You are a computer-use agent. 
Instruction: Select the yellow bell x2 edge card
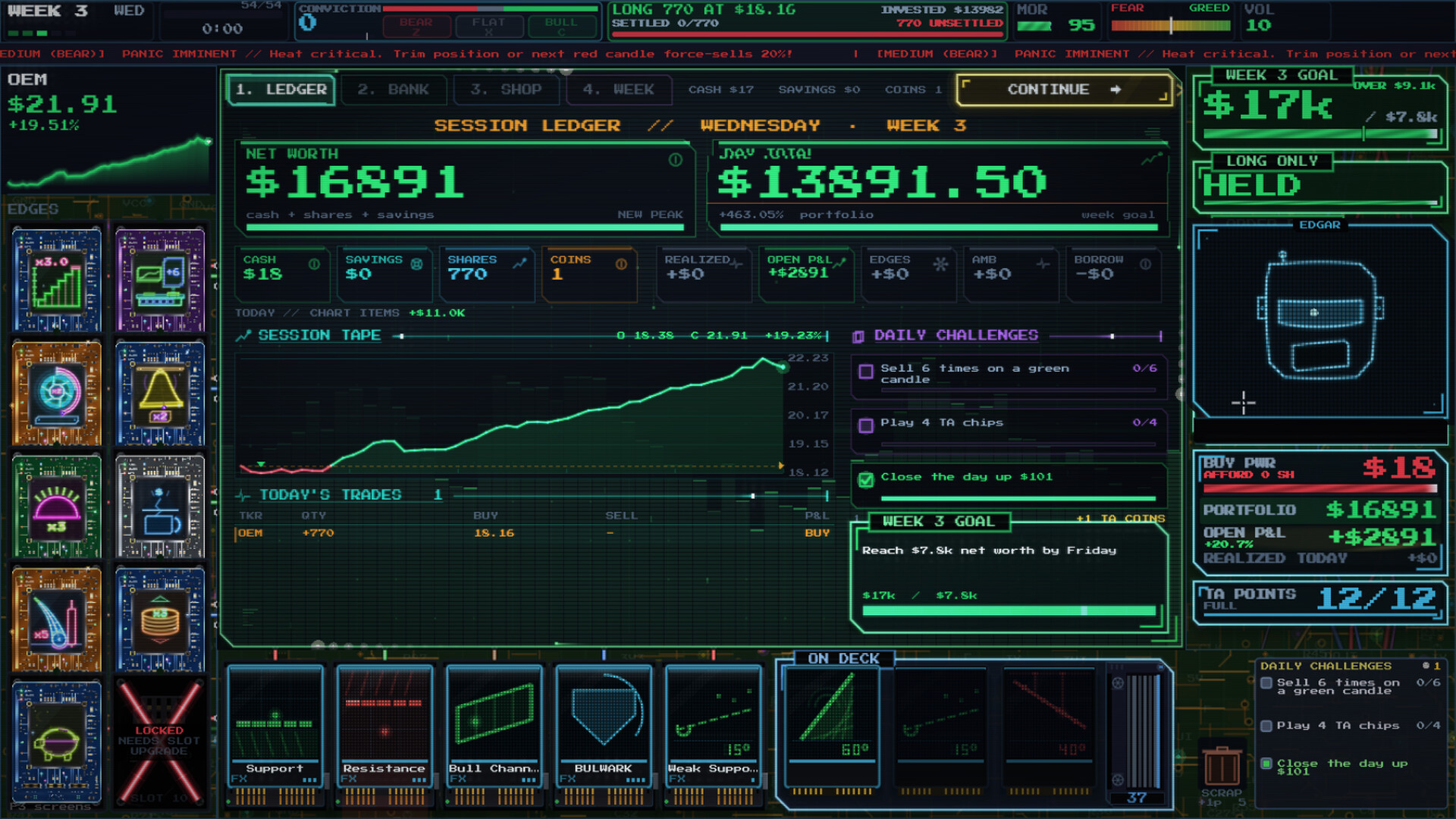[x=160, y=394]
